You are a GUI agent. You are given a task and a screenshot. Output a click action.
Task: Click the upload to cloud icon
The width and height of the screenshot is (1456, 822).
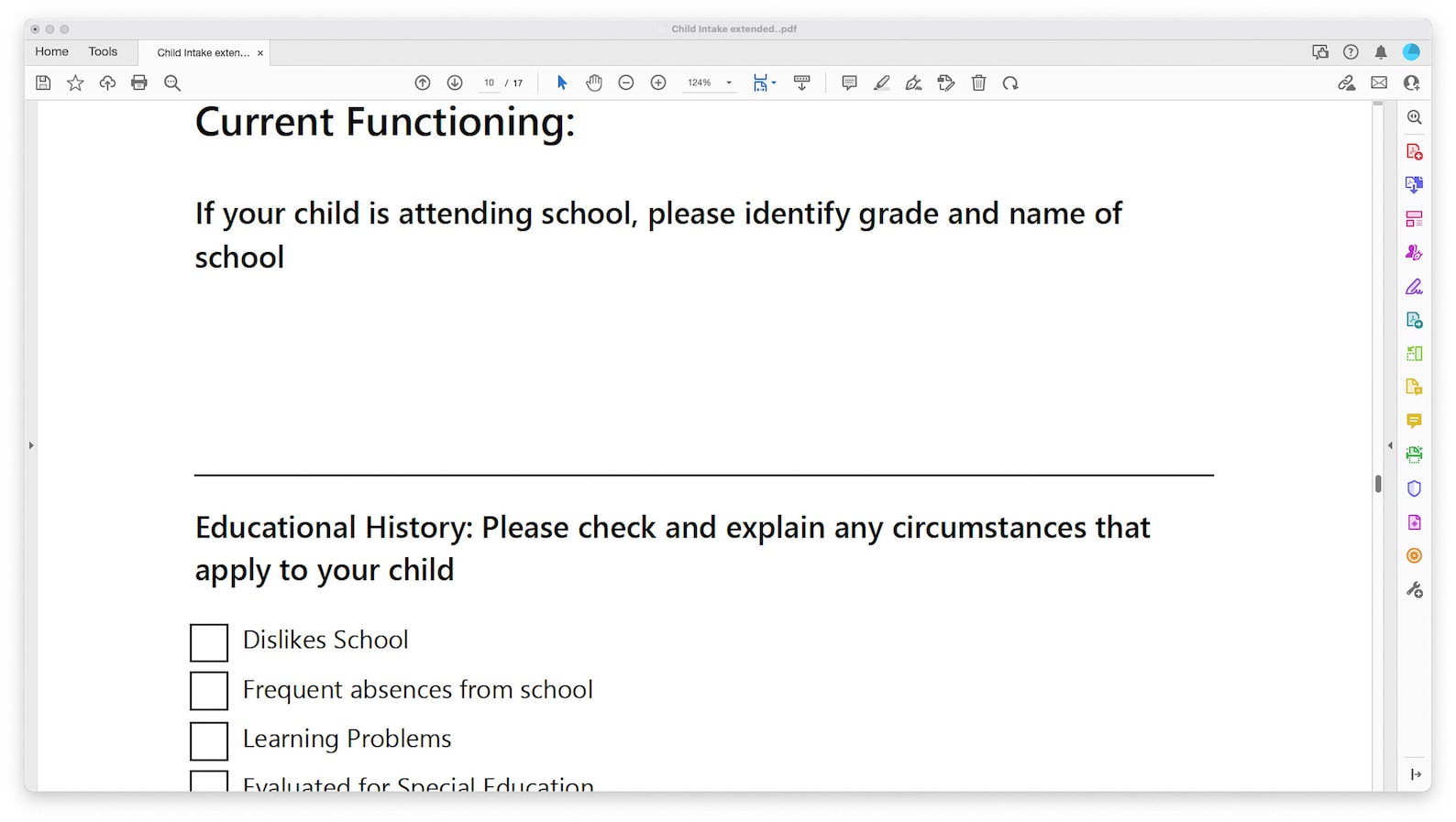107,83
